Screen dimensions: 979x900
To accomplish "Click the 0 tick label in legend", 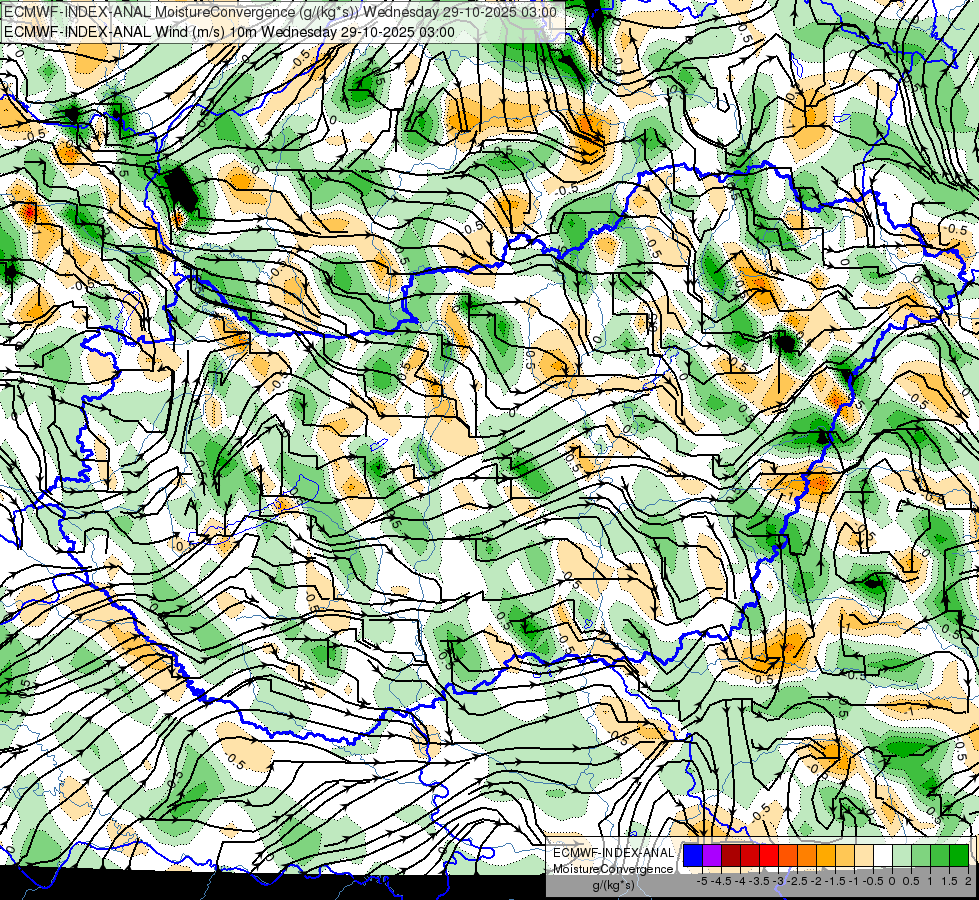I will [x=892, y=881].
